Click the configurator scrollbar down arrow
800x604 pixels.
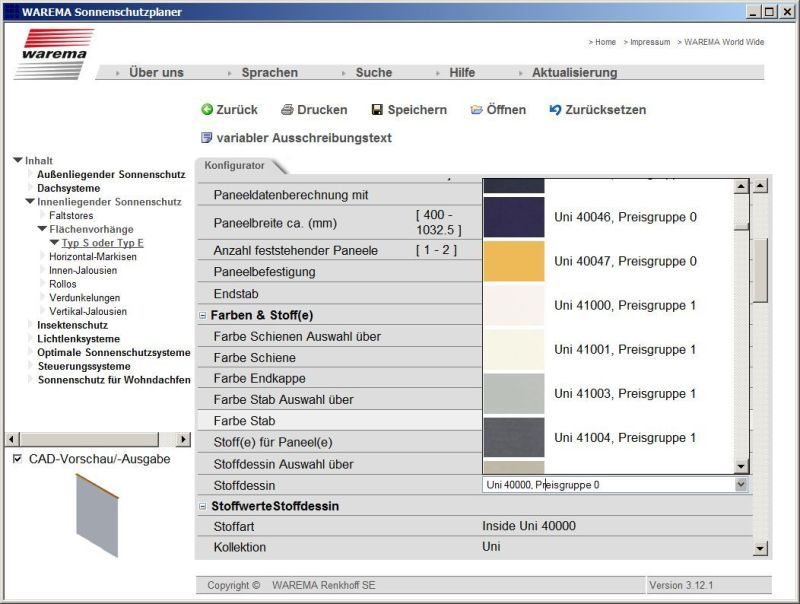(x=760, y=548)
